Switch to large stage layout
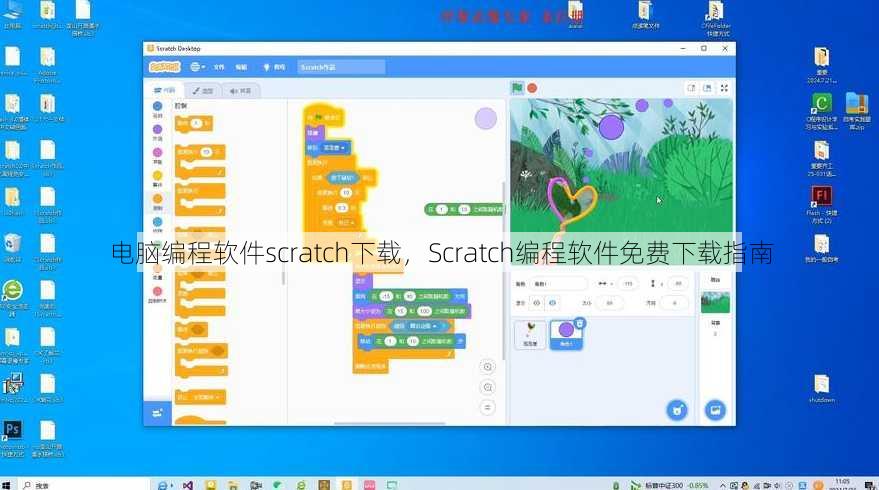879x490 pixels. 707,88
